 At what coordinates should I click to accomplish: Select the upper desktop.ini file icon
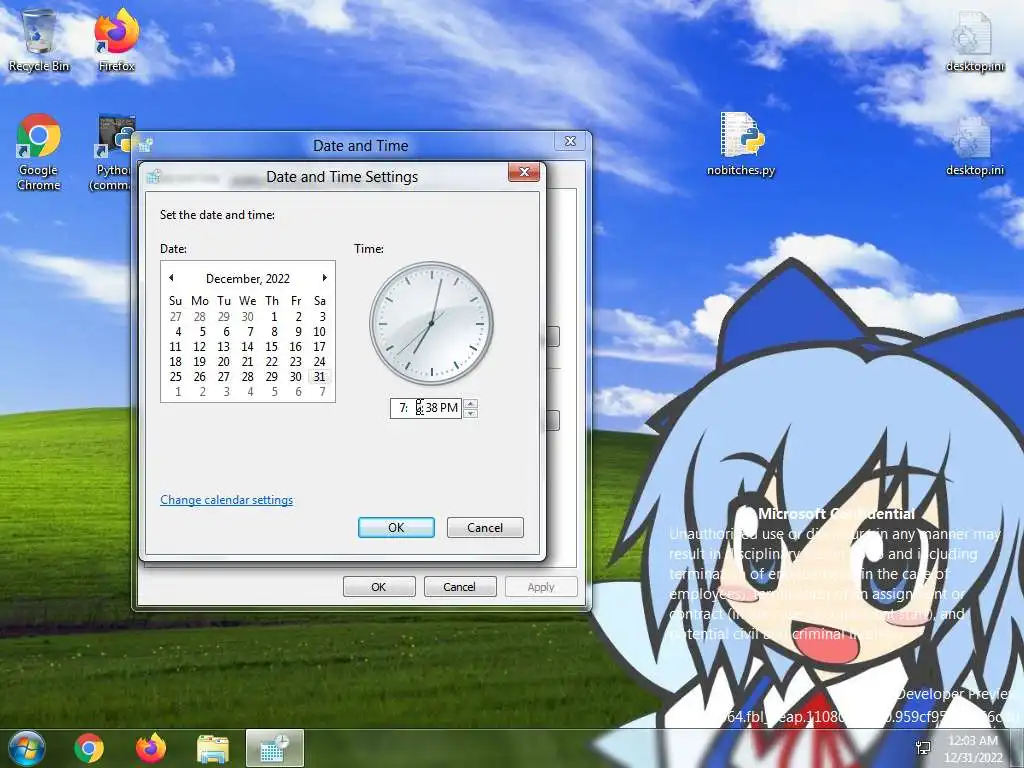coord(974,40)
